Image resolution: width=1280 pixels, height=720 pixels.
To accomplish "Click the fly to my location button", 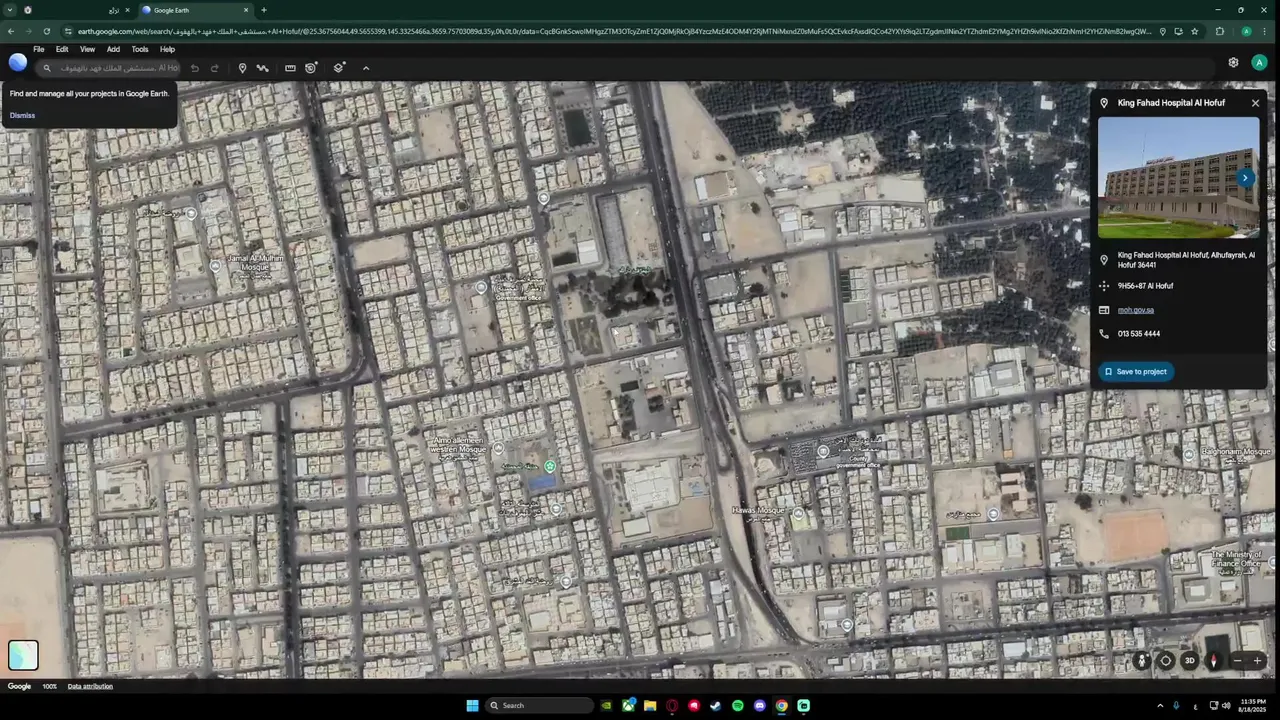I will tap(1166, 660).
